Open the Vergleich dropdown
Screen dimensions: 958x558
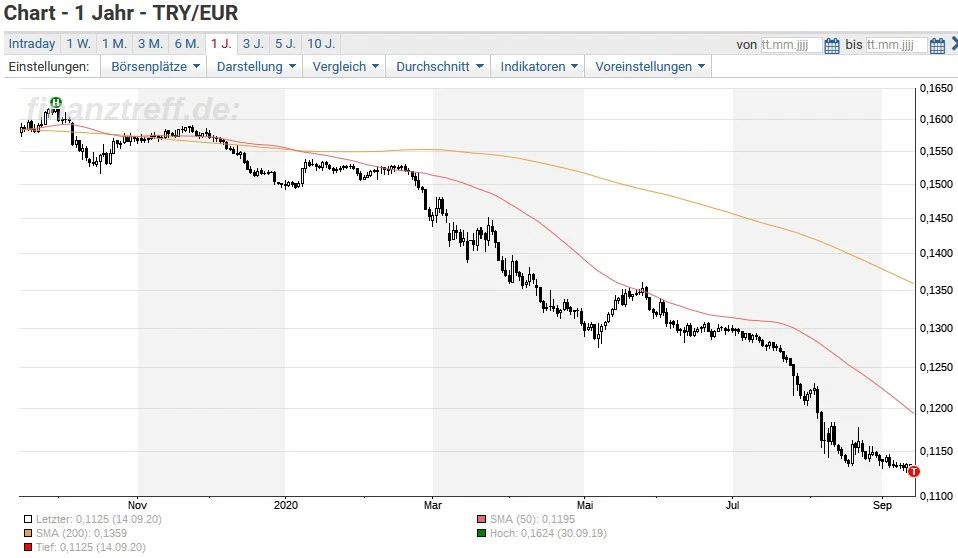(345, 67)
